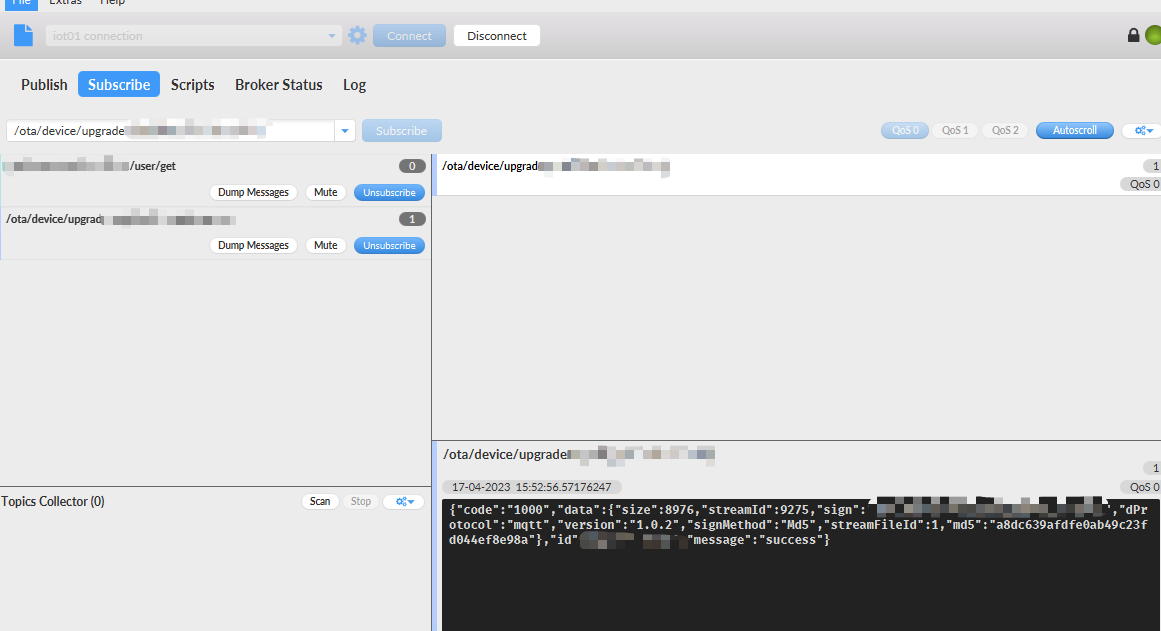Click the Connect button
The image size is (1161, 631).
click(409, 36)
